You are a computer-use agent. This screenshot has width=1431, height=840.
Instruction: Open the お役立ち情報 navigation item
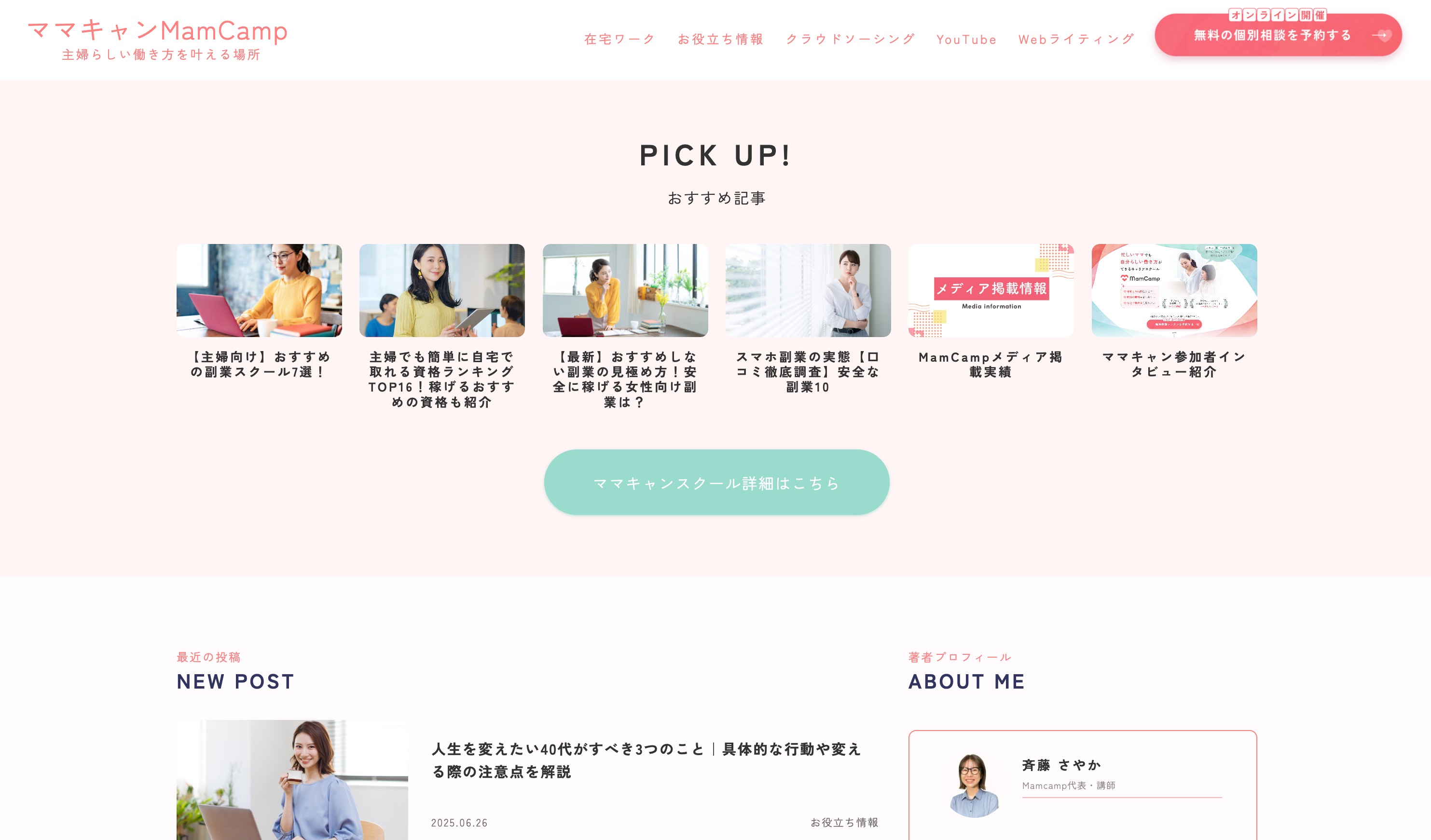[x=720, y=39]
